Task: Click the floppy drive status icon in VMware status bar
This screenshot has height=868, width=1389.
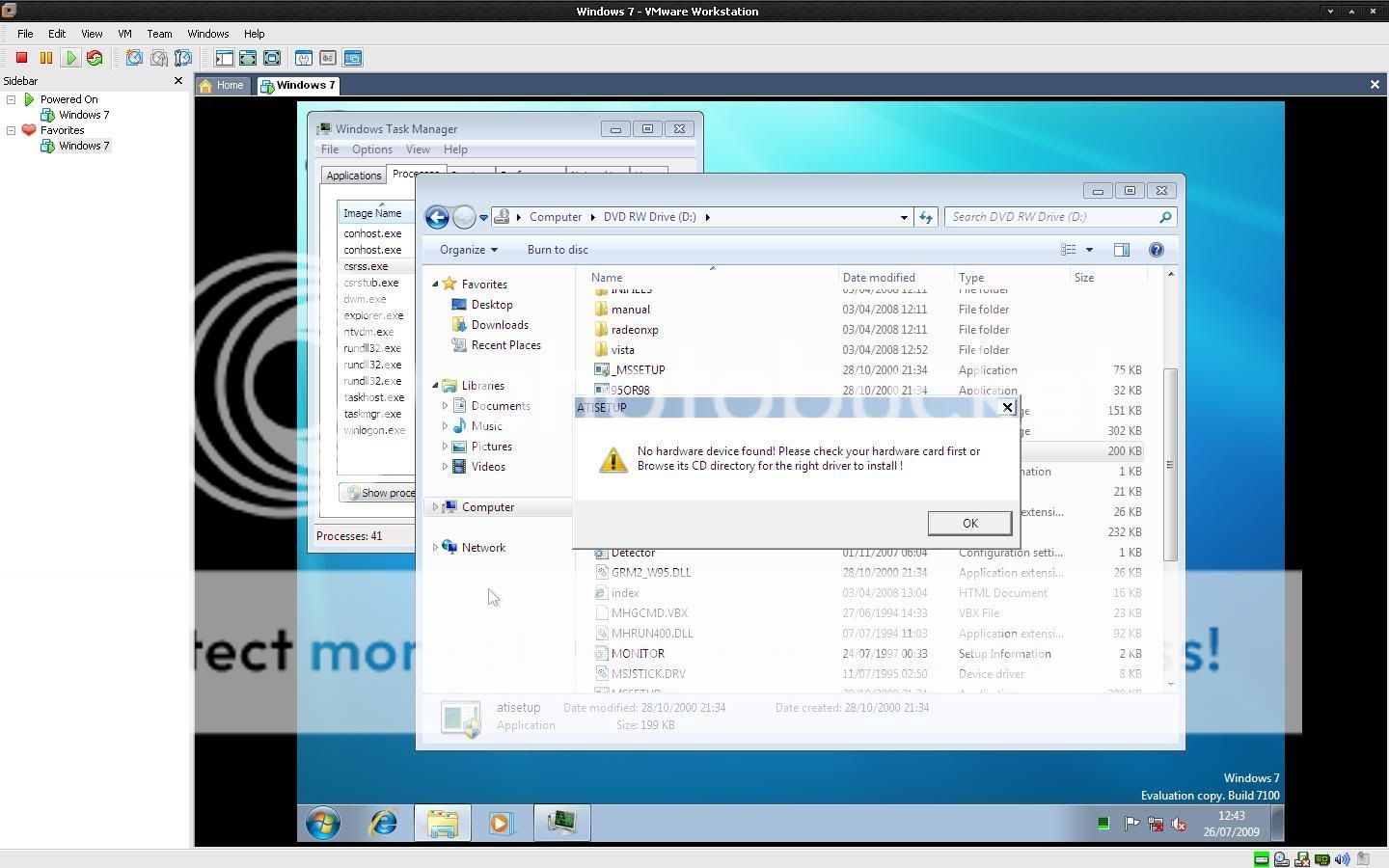Action: (1302, 859)
